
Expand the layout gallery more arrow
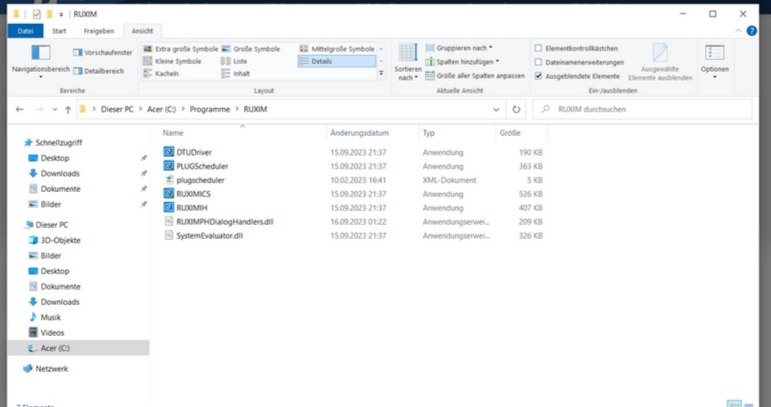click(x=381, y=73)
